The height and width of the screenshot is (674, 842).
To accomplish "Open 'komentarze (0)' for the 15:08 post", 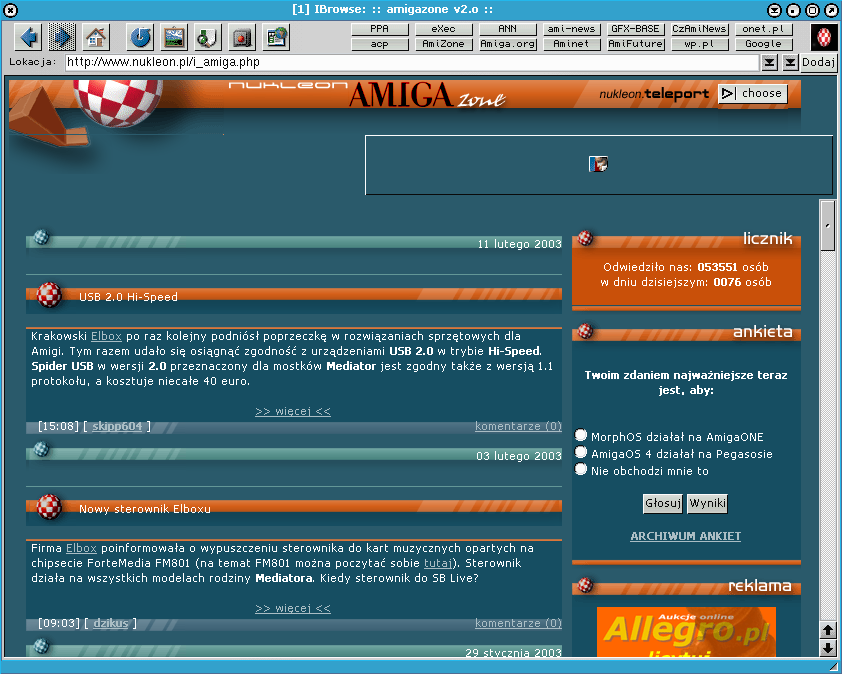I will (518, 426).
